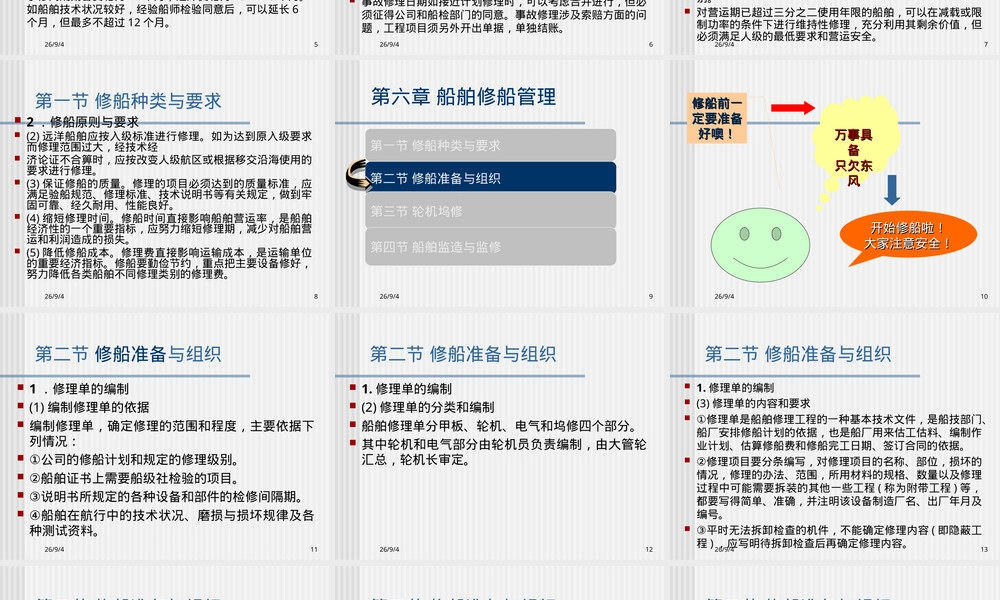Click the 1．修理单的编制 heading on slide 11

(79, 388)
